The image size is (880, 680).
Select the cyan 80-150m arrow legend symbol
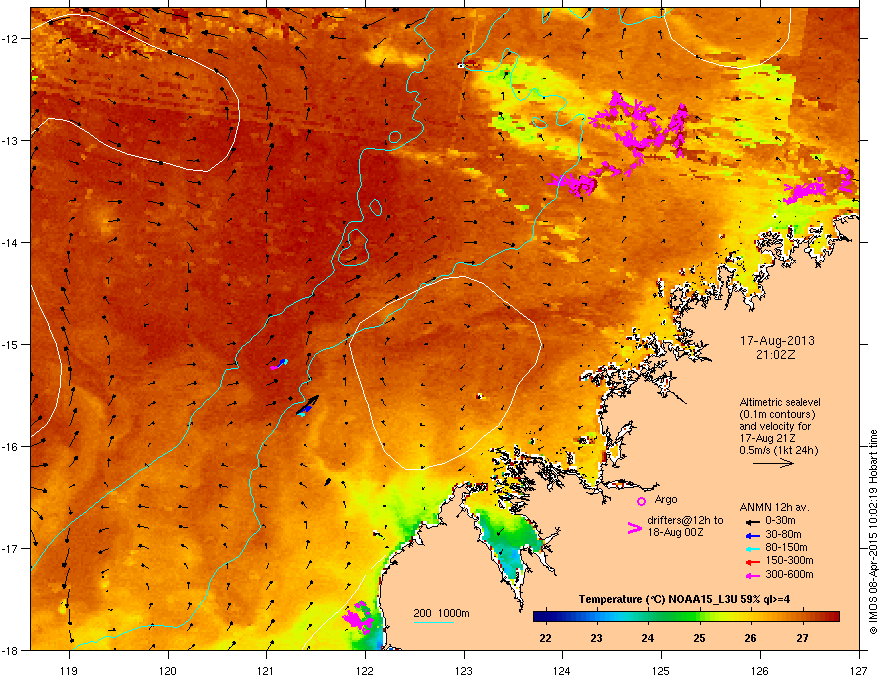coord(752,548)
